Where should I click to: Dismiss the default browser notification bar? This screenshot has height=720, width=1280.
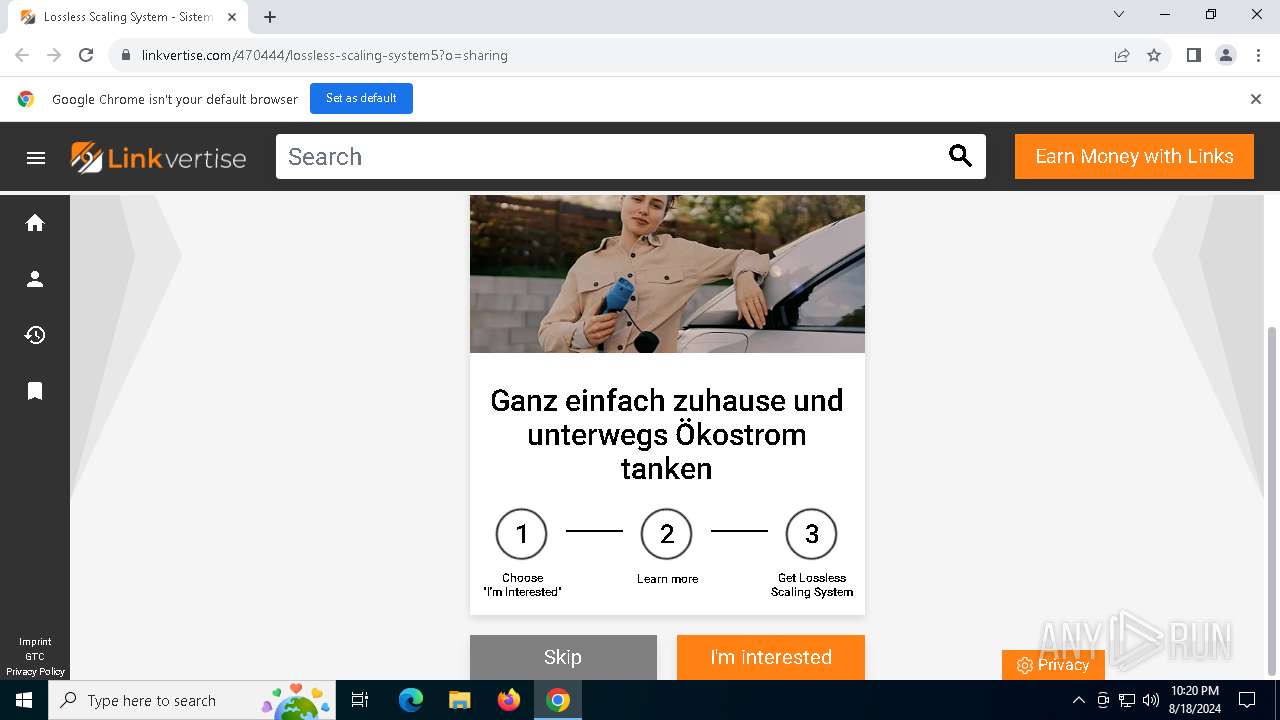[1255, 99]
